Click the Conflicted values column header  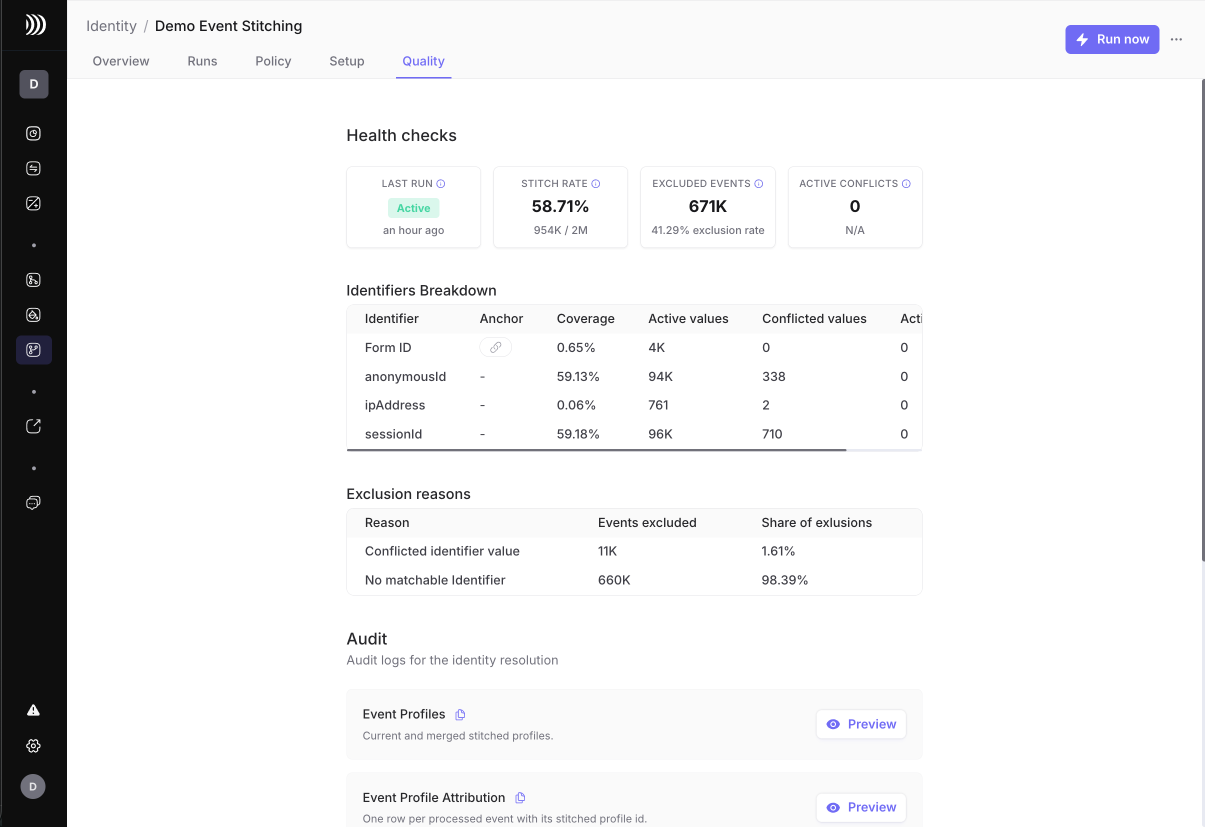pos(814,319)
